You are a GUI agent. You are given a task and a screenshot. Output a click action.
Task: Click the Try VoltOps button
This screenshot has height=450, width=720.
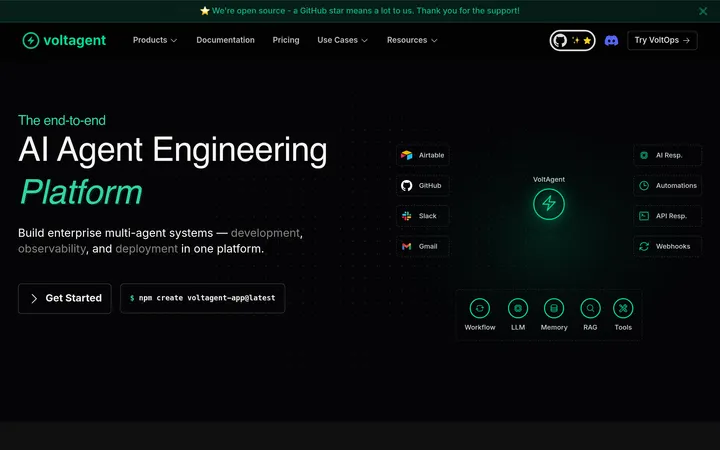[x=662, y=40]
